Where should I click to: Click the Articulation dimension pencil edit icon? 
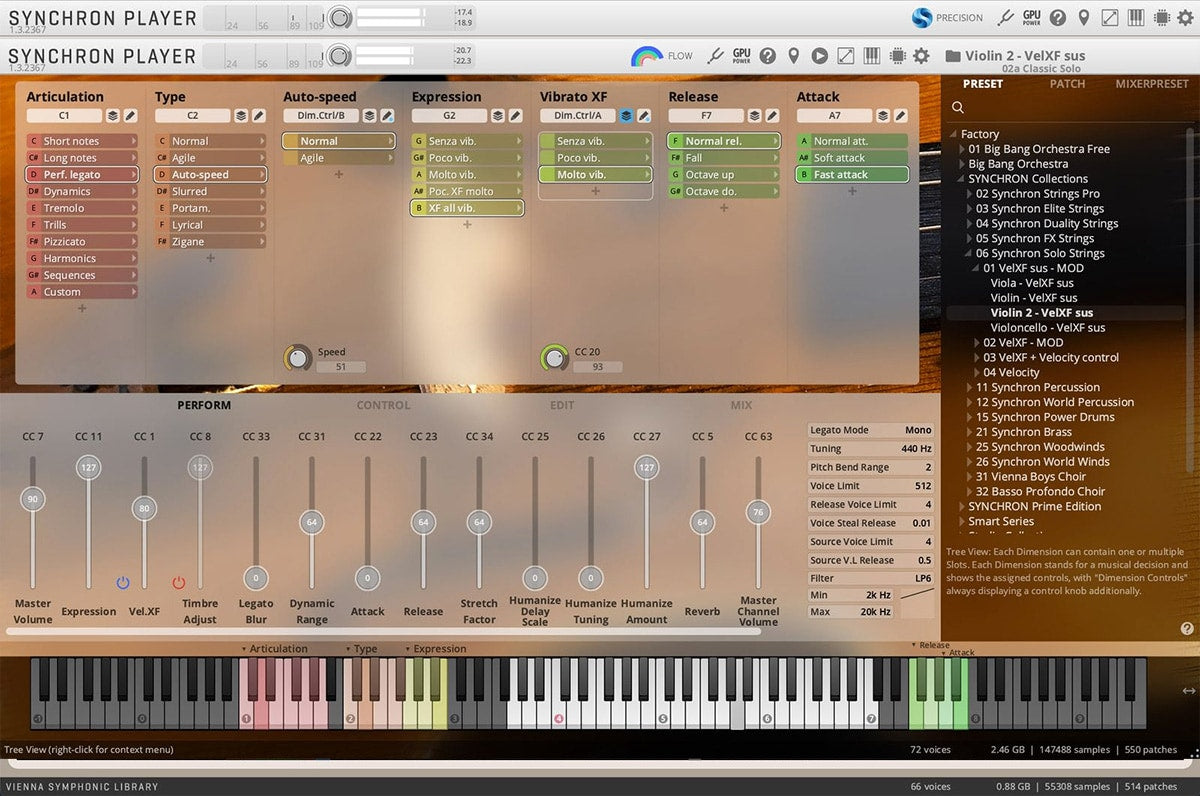130,116
